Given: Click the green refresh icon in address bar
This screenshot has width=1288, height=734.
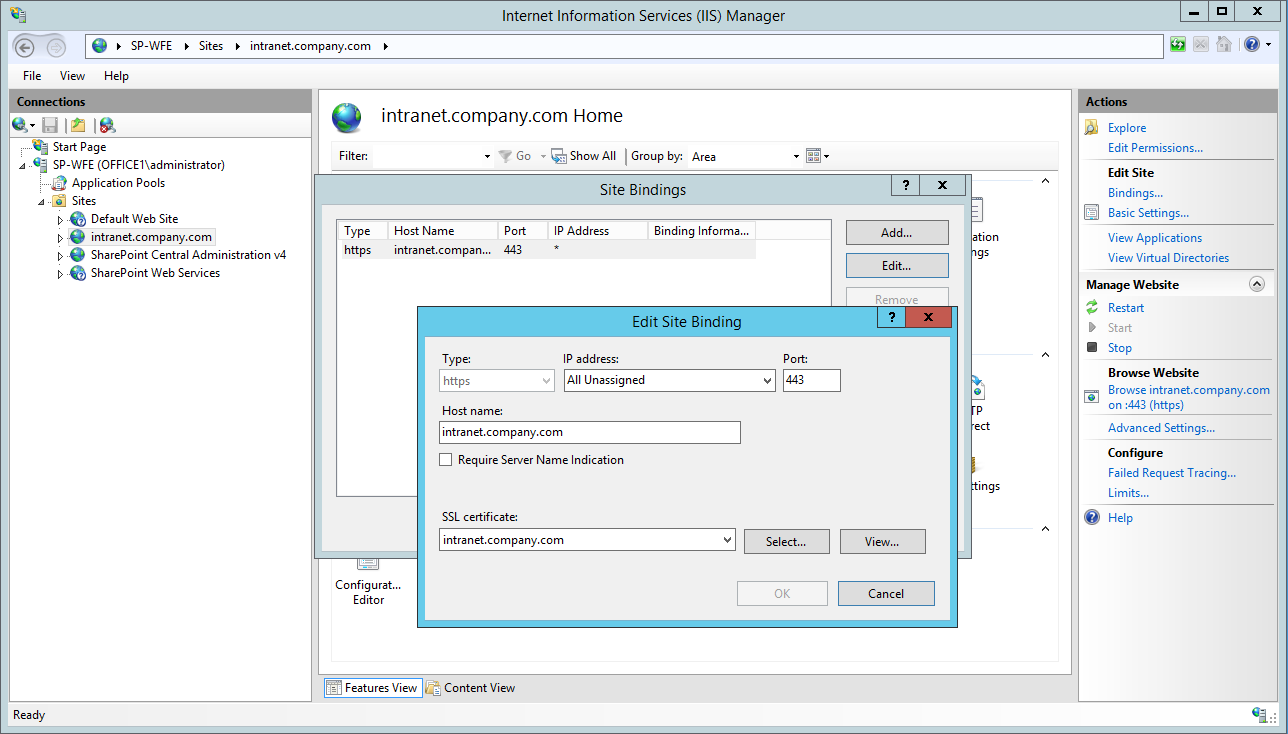Looking at the screenshot, I should pos(1178,45).
